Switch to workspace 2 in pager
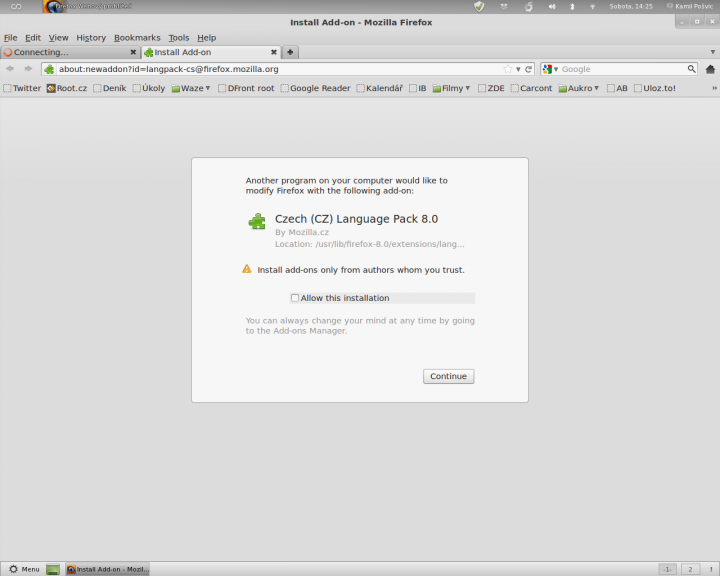 click(690, 570)
